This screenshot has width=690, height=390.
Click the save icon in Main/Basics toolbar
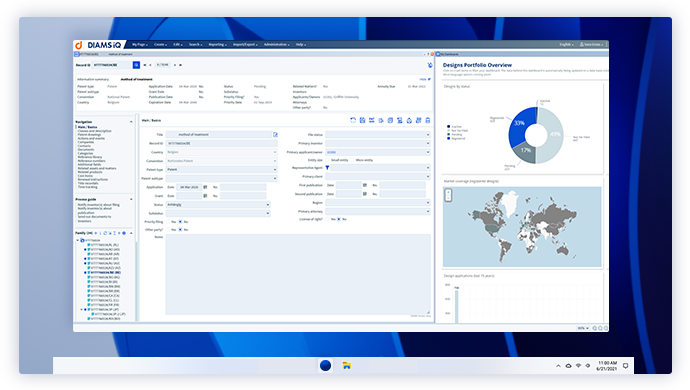[362, 120]
